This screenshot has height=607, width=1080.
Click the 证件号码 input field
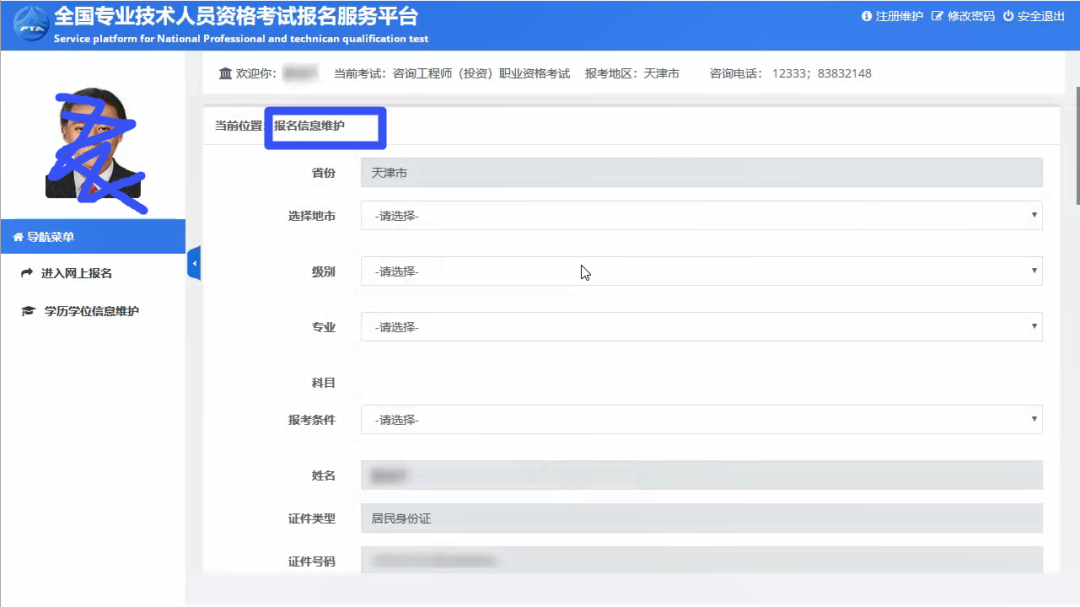[701, 561]
